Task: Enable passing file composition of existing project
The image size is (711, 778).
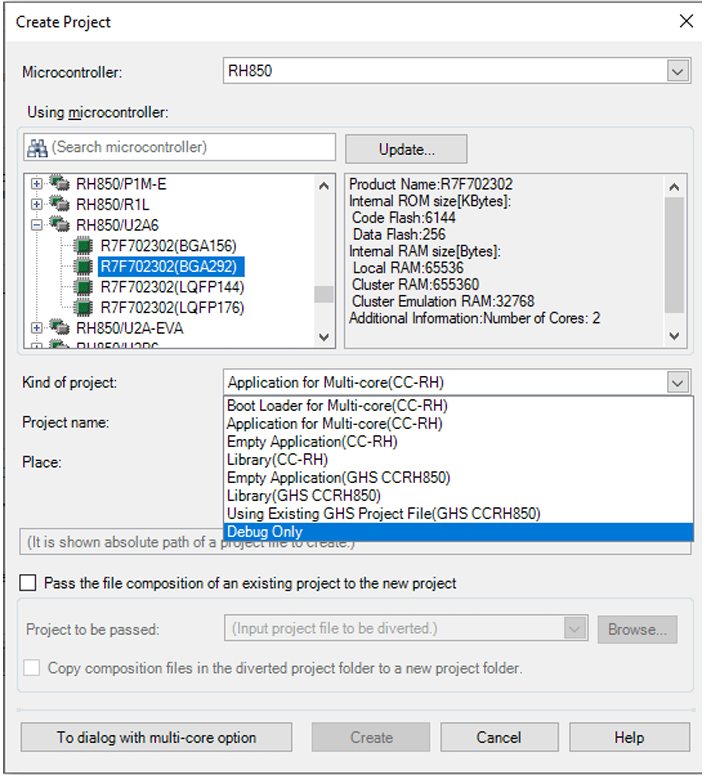Action: pyautogui.click(x=29, y=583)
